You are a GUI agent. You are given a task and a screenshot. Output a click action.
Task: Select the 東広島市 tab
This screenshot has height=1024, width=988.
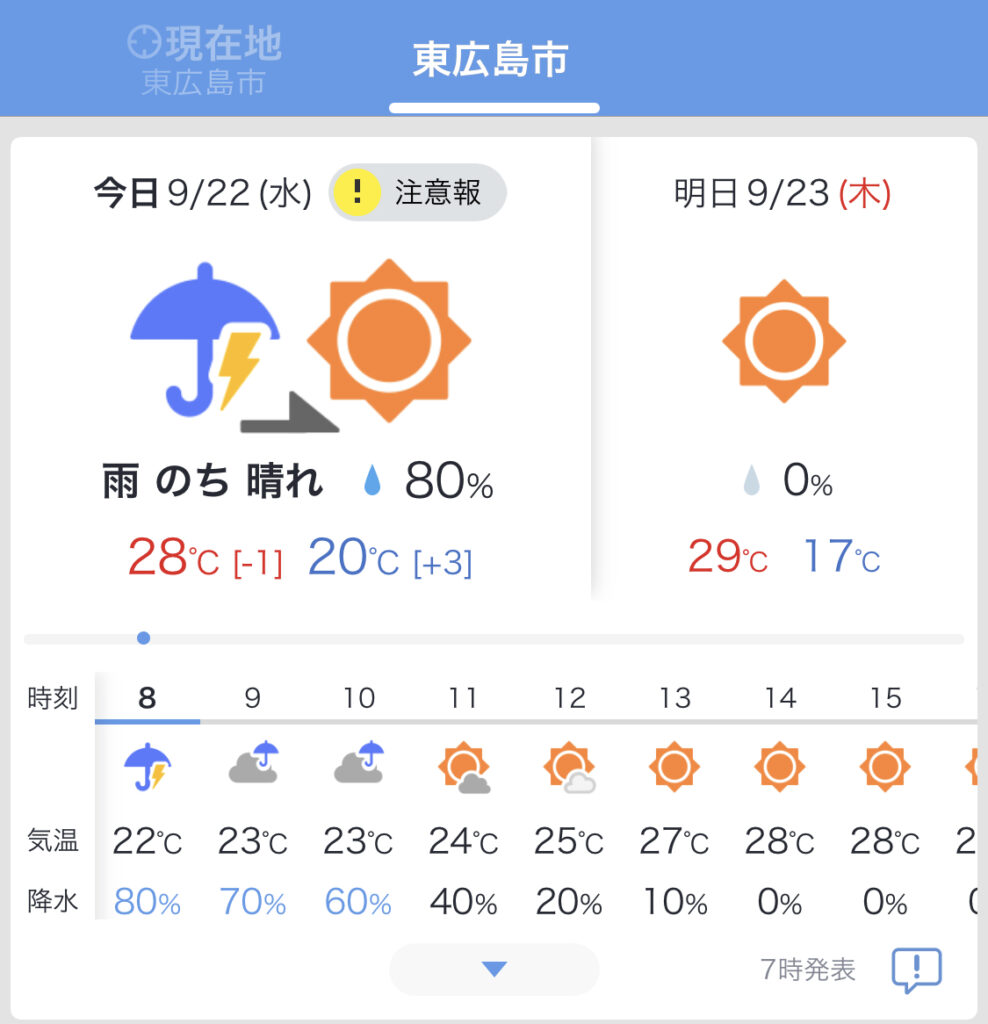[491, 60]
